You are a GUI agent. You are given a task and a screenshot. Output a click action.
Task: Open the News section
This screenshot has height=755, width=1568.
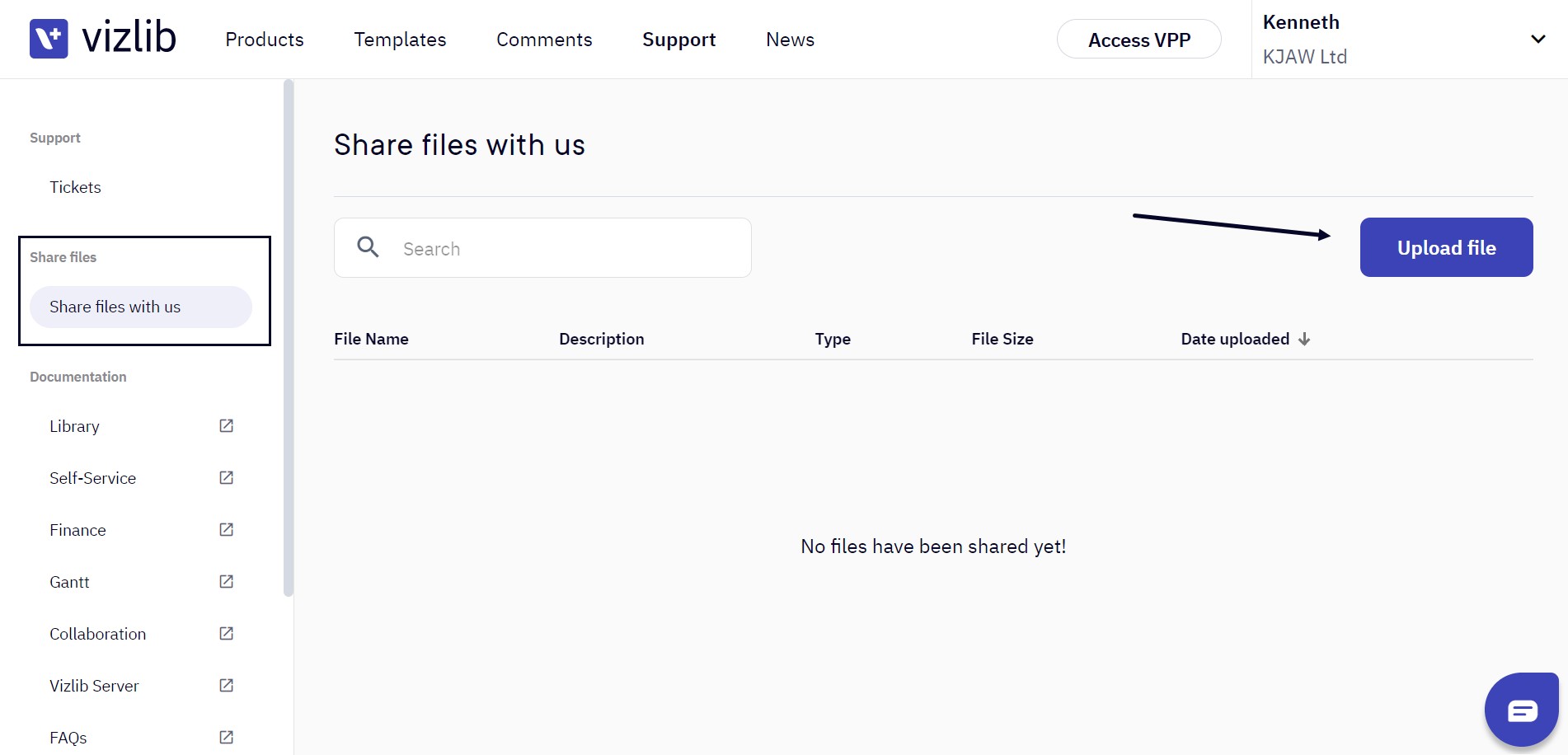(x=790, y=40)
